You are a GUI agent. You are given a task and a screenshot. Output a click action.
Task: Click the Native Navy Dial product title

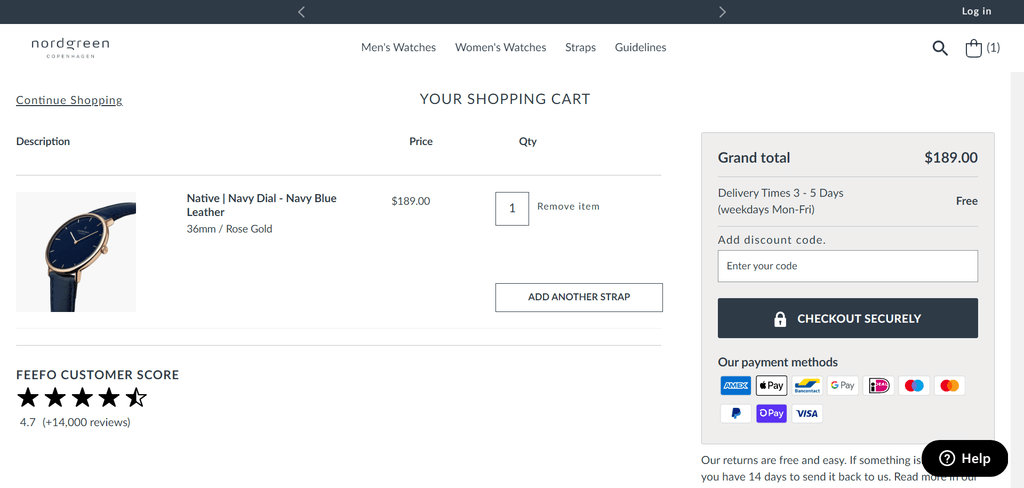262,205
